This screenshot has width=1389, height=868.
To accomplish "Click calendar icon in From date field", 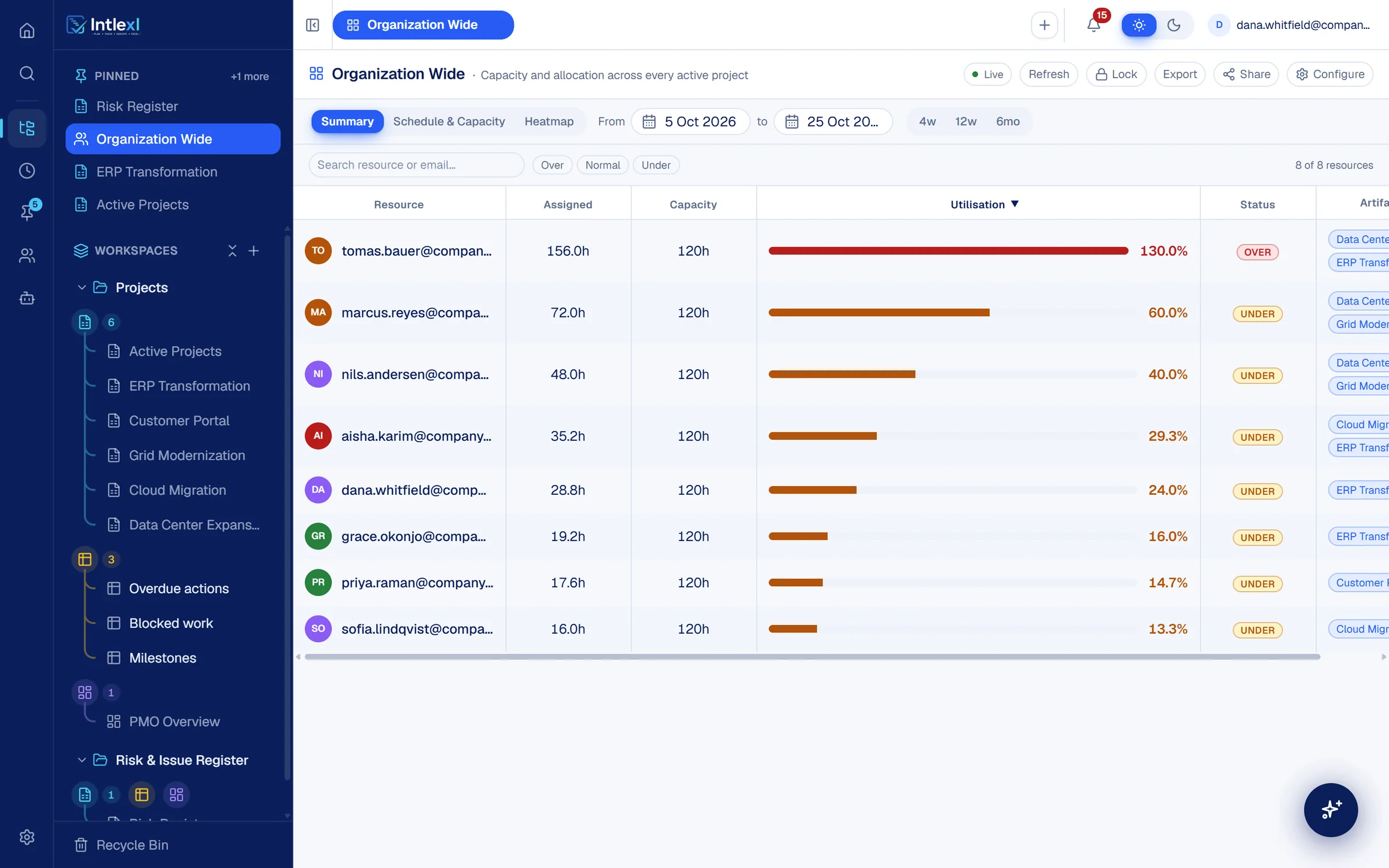I will [x=649, y=122].
